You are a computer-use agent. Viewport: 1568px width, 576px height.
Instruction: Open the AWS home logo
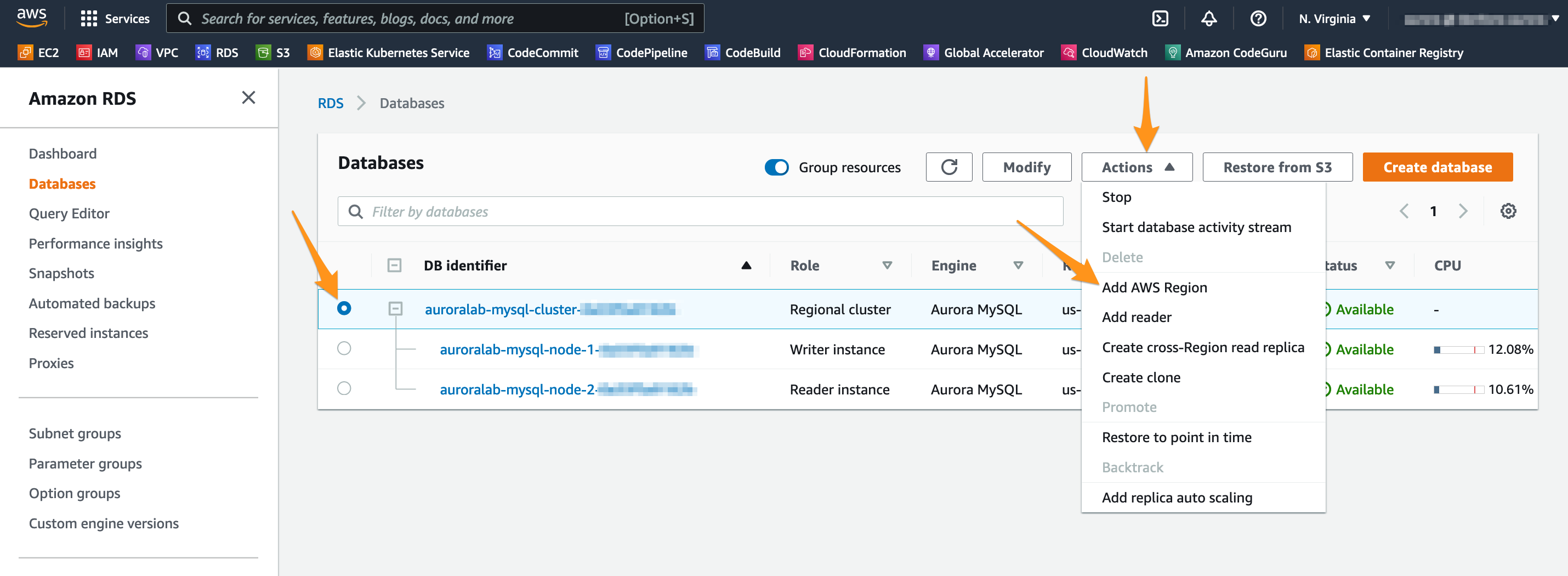[x=32, y=18]
